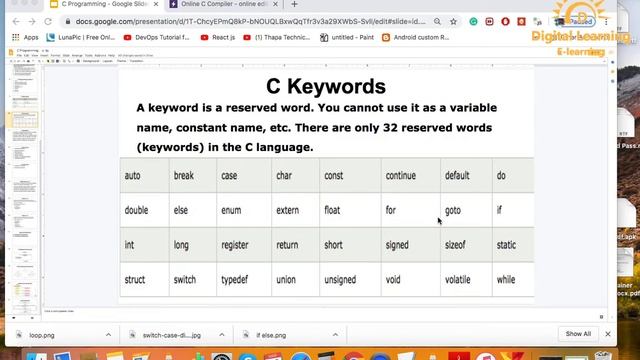
Task: Click the 'break' table cell
Action: [193, 176]
